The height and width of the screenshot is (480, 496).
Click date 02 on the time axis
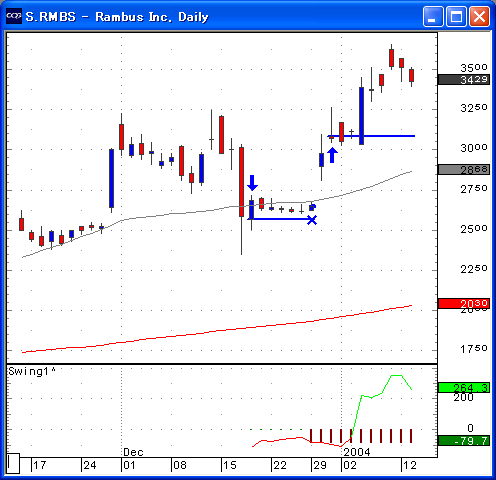pyautogui.click(x=350, y=465)
